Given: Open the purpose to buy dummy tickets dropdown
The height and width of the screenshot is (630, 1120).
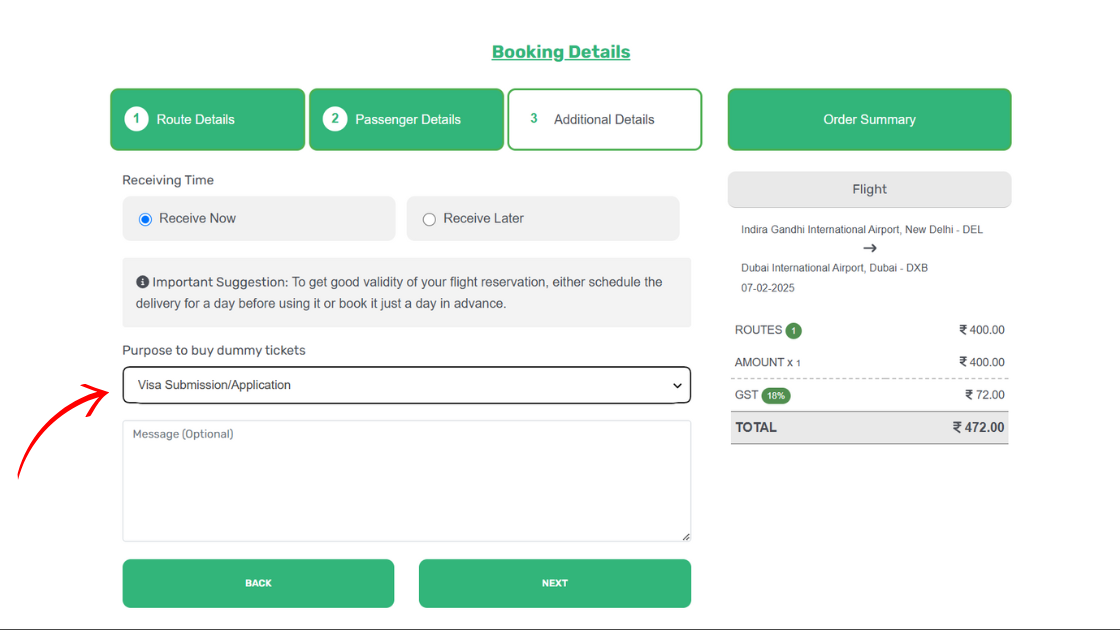Looking at the screenshot, I should pos(406,385).
